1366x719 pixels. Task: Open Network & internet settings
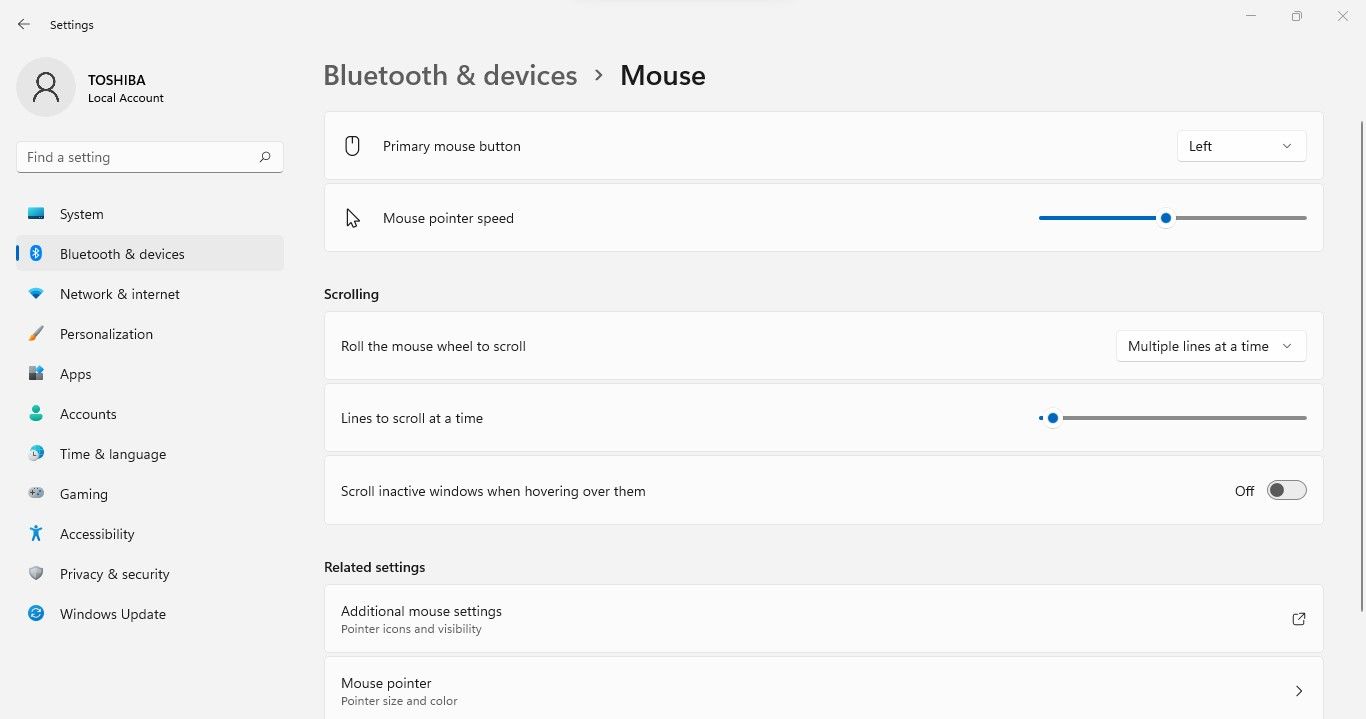[119, 293]
